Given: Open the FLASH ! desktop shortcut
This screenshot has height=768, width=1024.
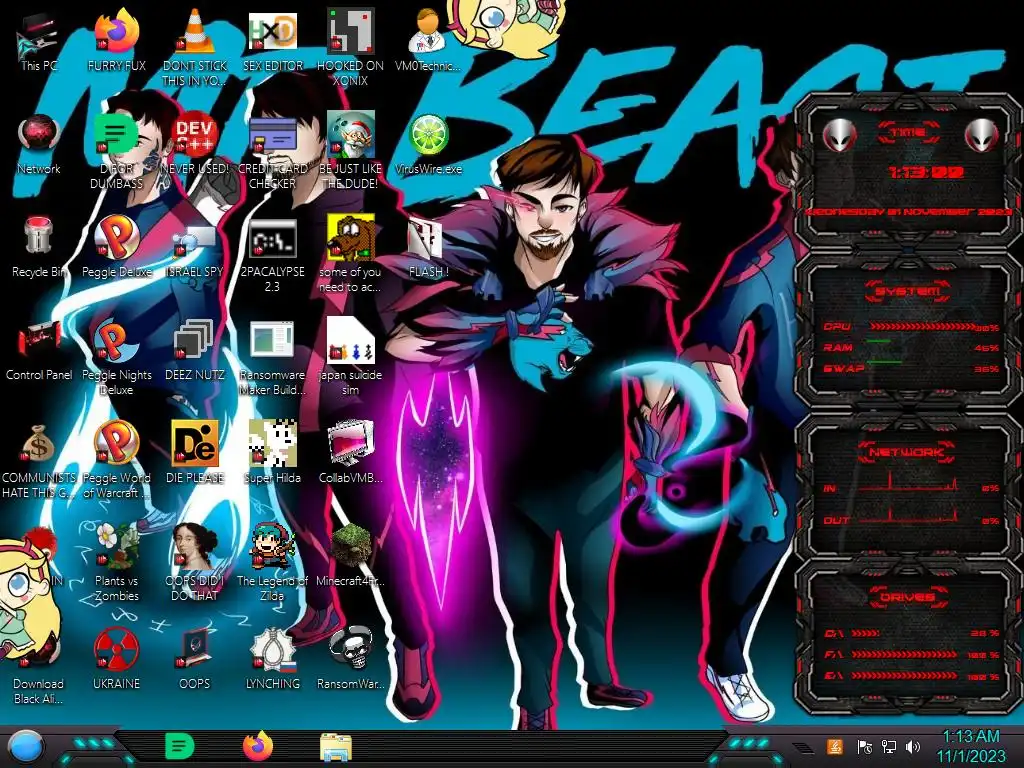Looking at the screenshot, I should tap(428, 247).
